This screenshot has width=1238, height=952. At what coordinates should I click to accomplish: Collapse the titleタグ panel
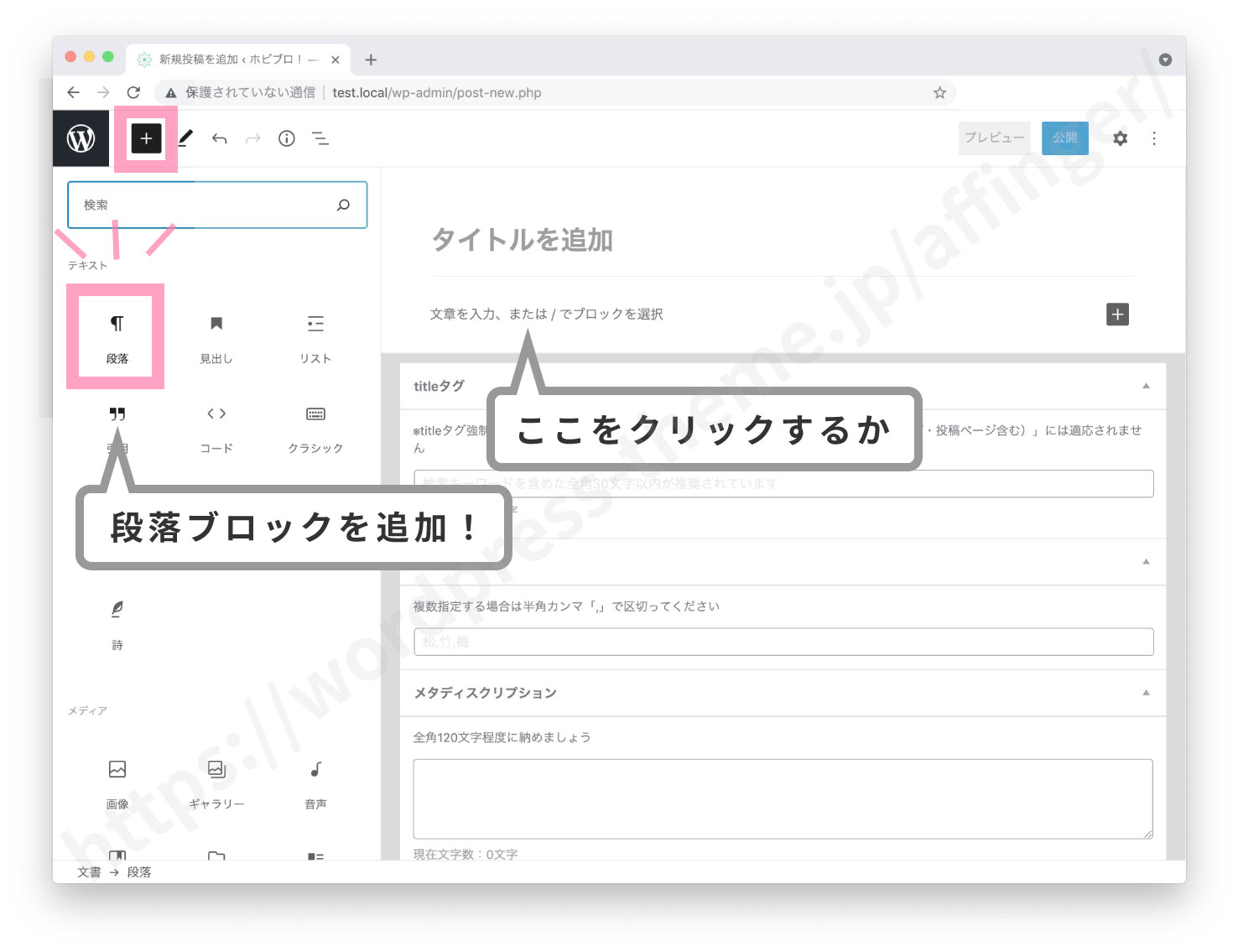pyautogui.click(x=1146, y=386)
